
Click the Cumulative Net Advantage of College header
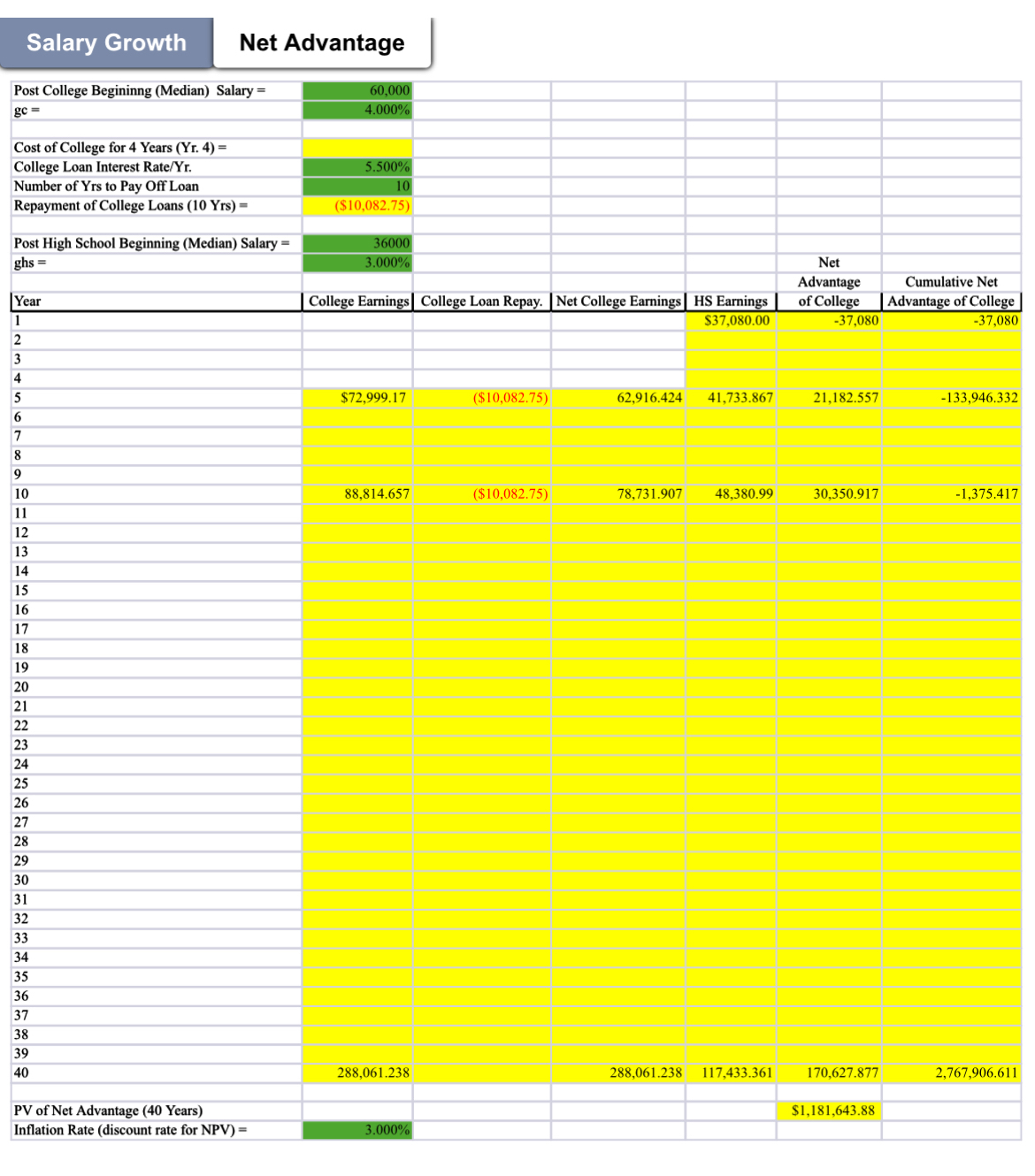click(x=951, y=301)
